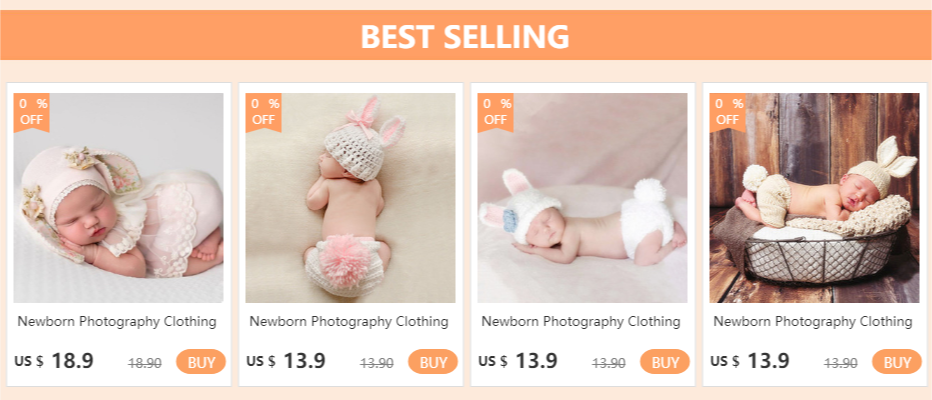This screenshot has height=400, width=932.
Task: Click BUY on the white bunny diaper set
Action: click(x=665, y=362)
